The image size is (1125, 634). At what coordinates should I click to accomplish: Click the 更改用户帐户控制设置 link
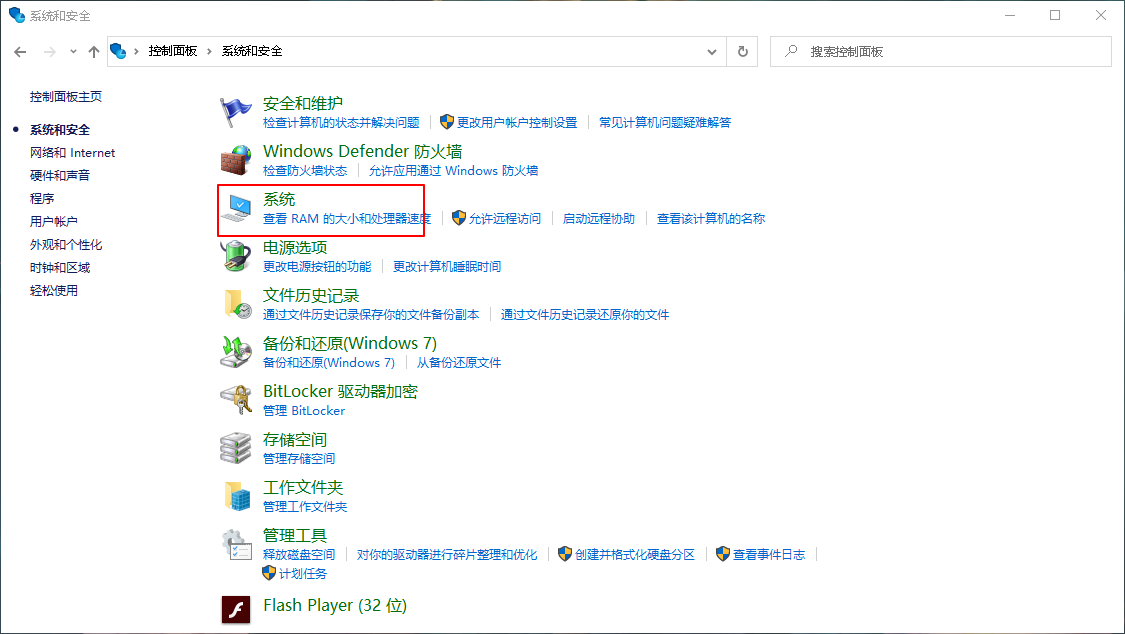(516, 123)
